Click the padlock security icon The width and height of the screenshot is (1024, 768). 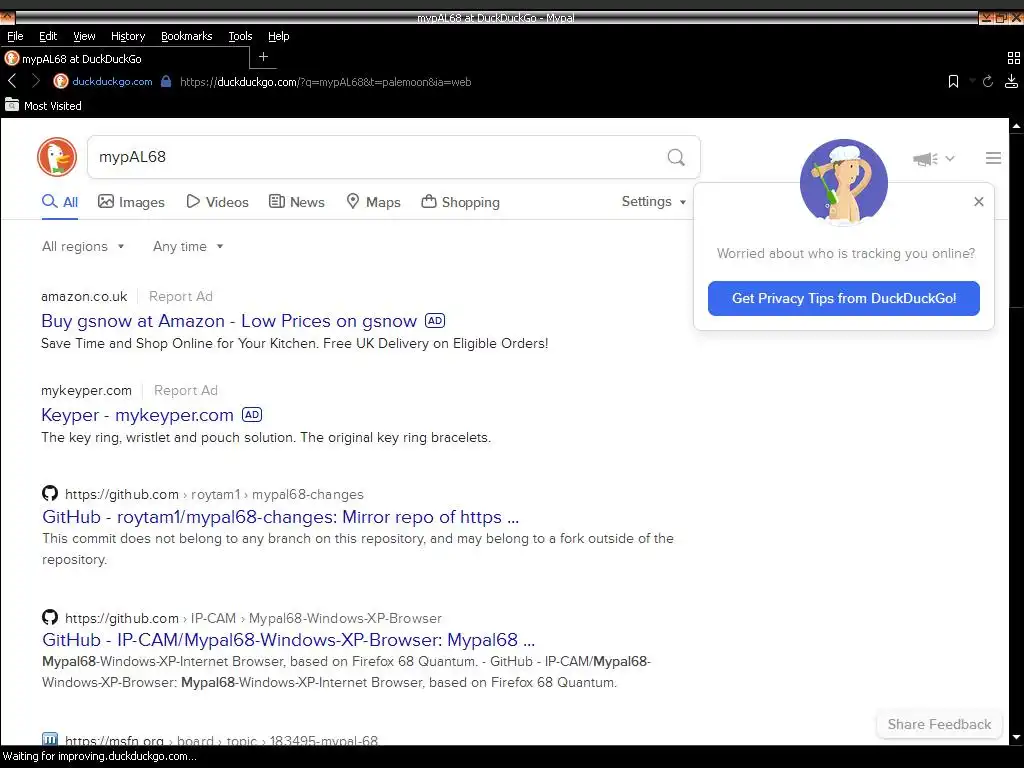coord(166,82)
